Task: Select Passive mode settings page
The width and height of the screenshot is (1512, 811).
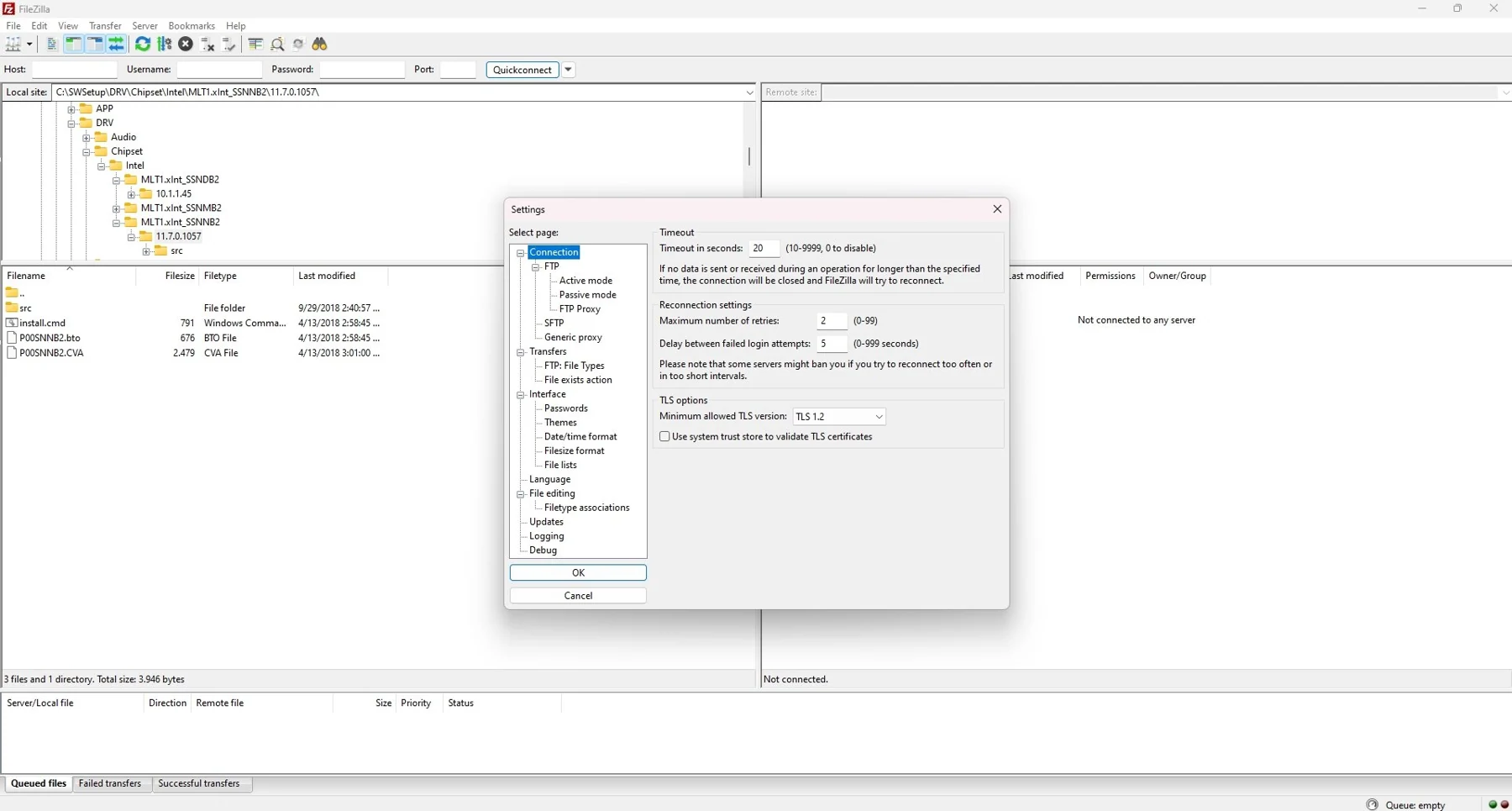Action: coord(588,295)
